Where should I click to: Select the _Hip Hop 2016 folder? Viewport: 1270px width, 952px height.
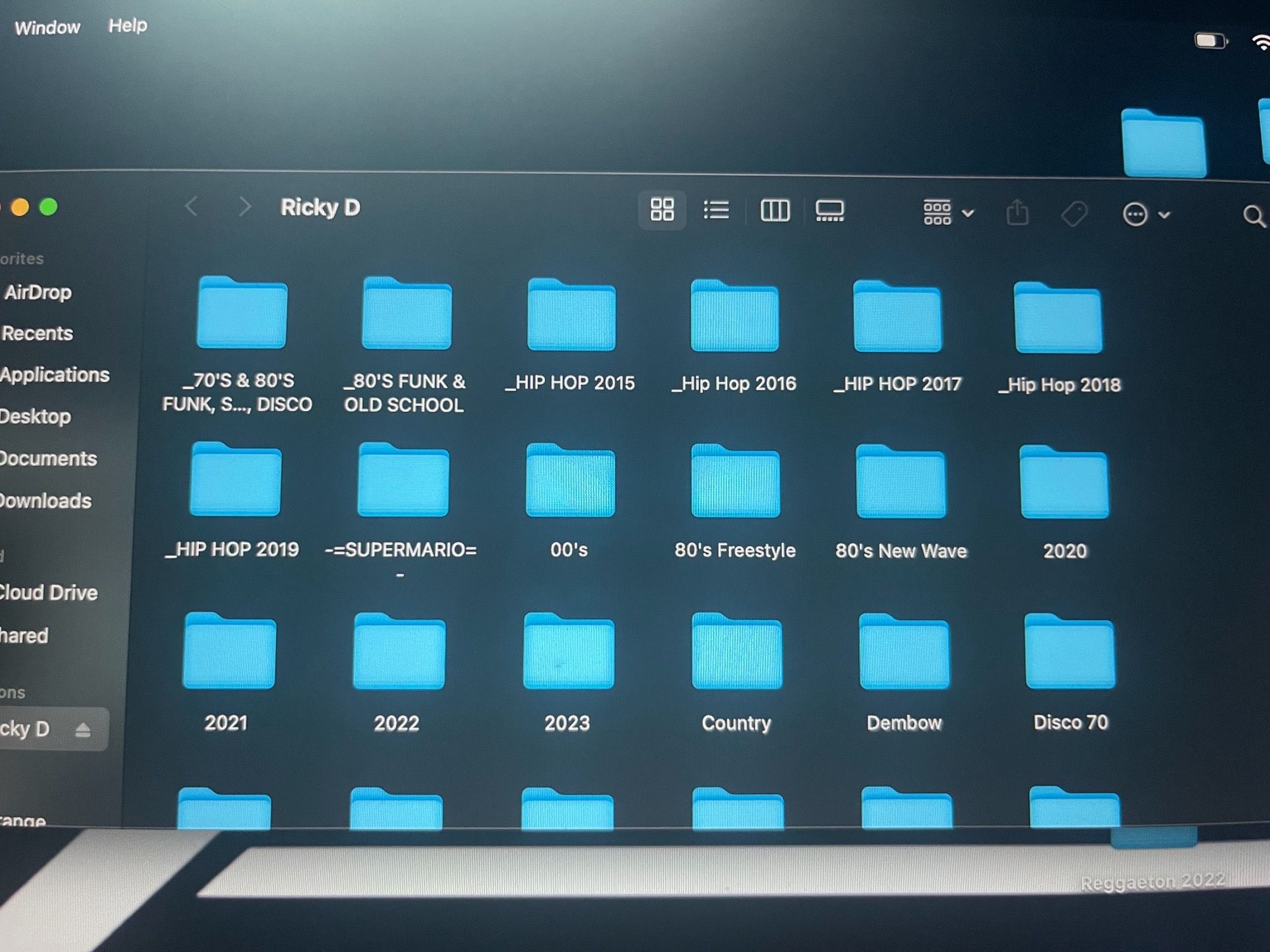734,316
